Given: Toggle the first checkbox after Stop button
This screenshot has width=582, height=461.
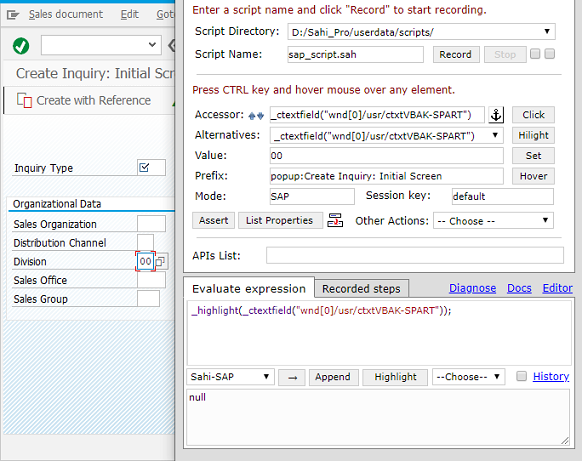Looking at the screenshot, I should (535, 54).
